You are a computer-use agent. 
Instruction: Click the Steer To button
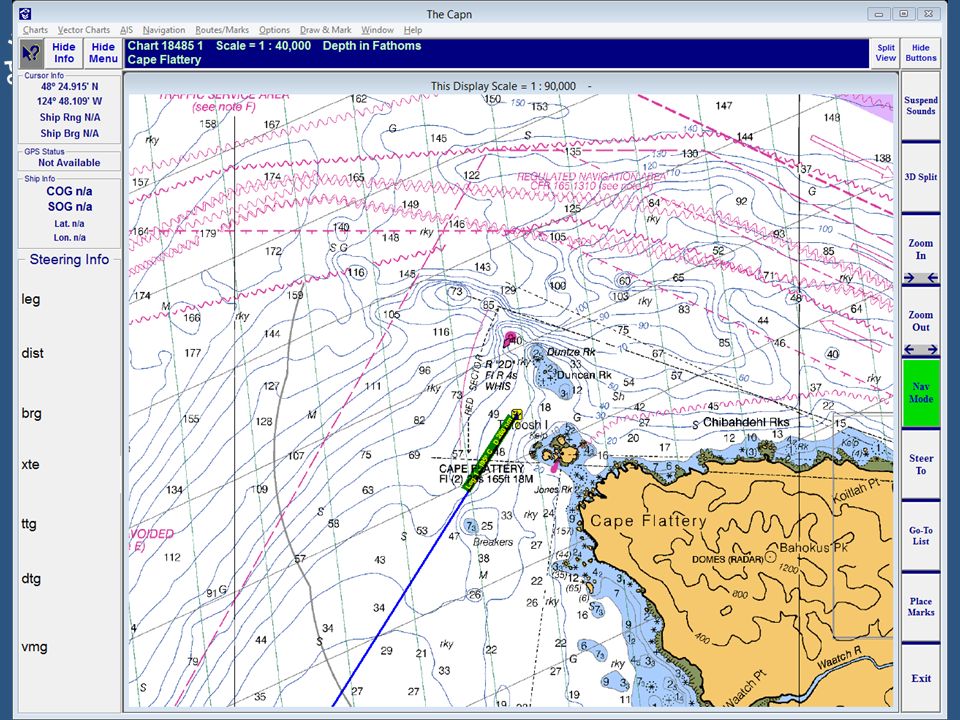921,464
